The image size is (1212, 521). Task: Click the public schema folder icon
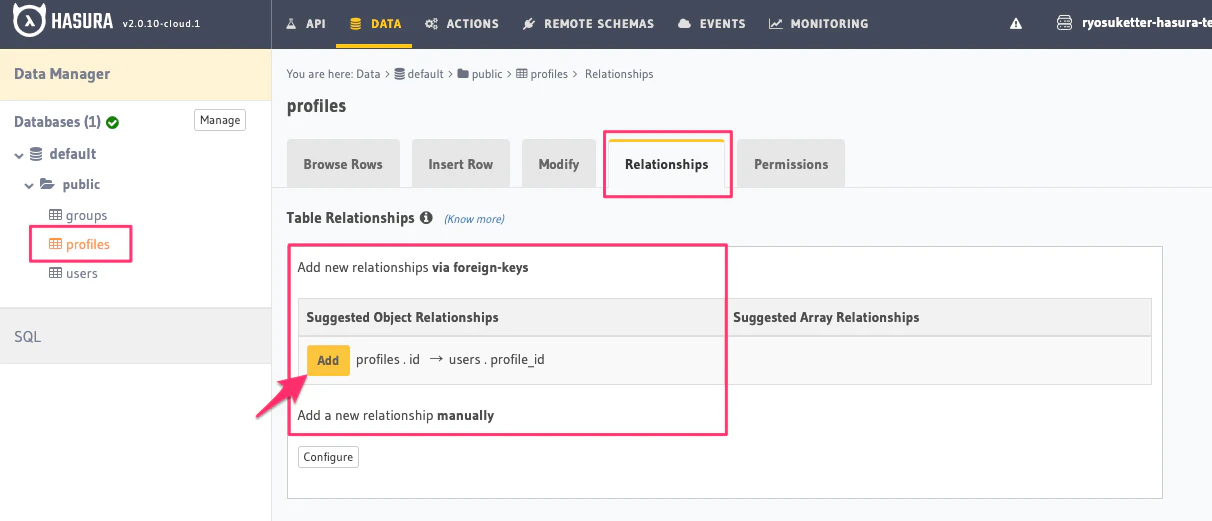tap(47, 184)
